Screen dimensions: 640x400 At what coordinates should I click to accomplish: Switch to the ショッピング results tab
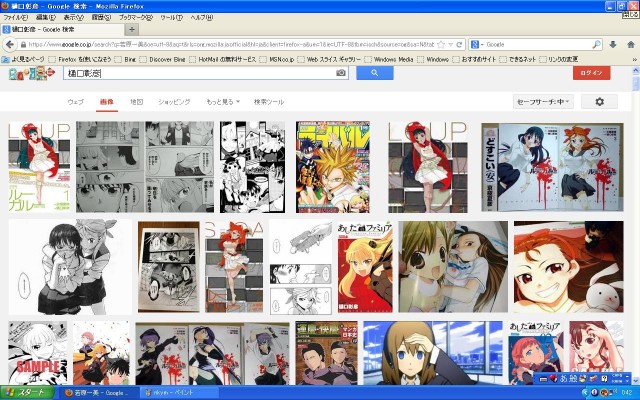pyautogui.click(x=174, y=102)
